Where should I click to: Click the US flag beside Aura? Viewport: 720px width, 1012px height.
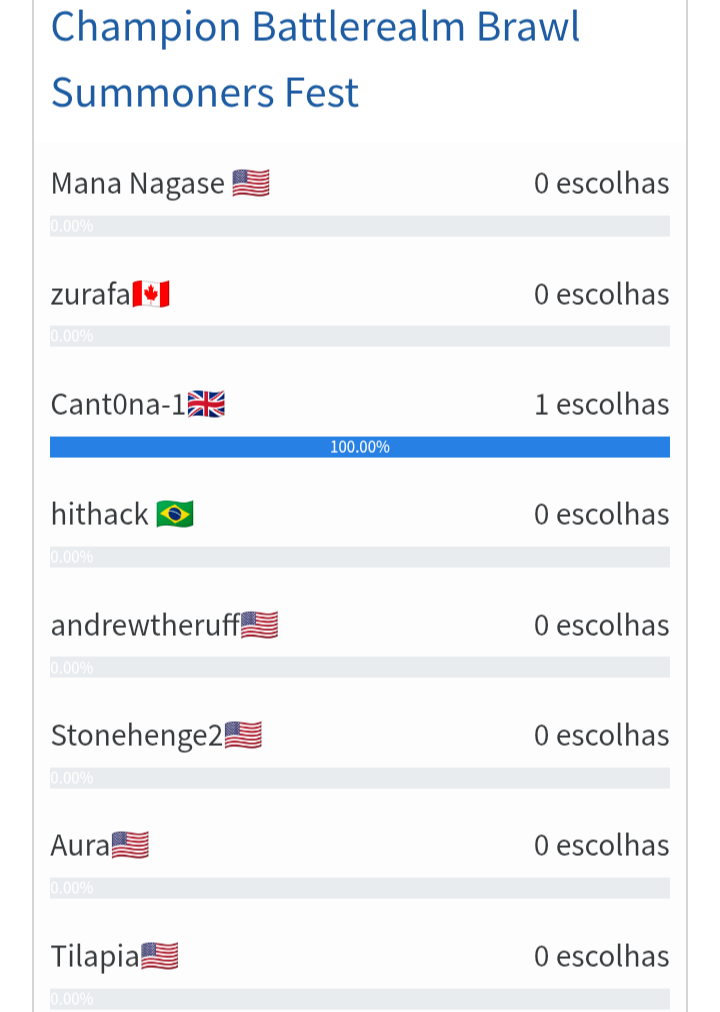point(130,845)
